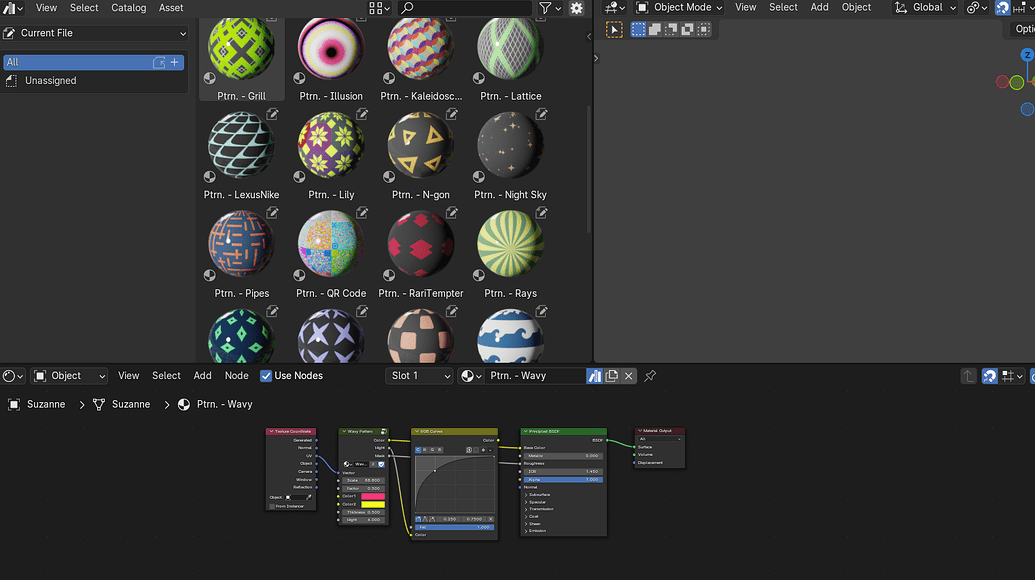
Task: Select the Ptrn. - RariTempter material thumbnail
Action: (420, 243)
